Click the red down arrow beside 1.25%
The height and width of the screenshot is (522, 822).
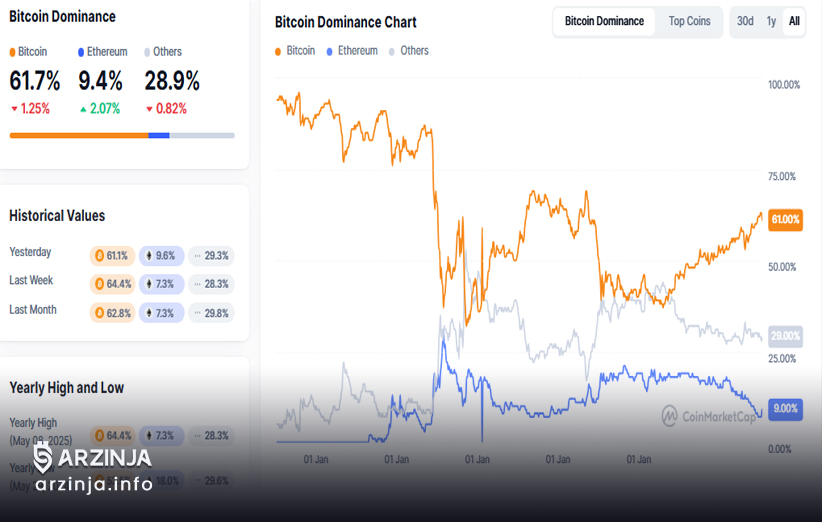pyautogui.click(x=14, y=109)
